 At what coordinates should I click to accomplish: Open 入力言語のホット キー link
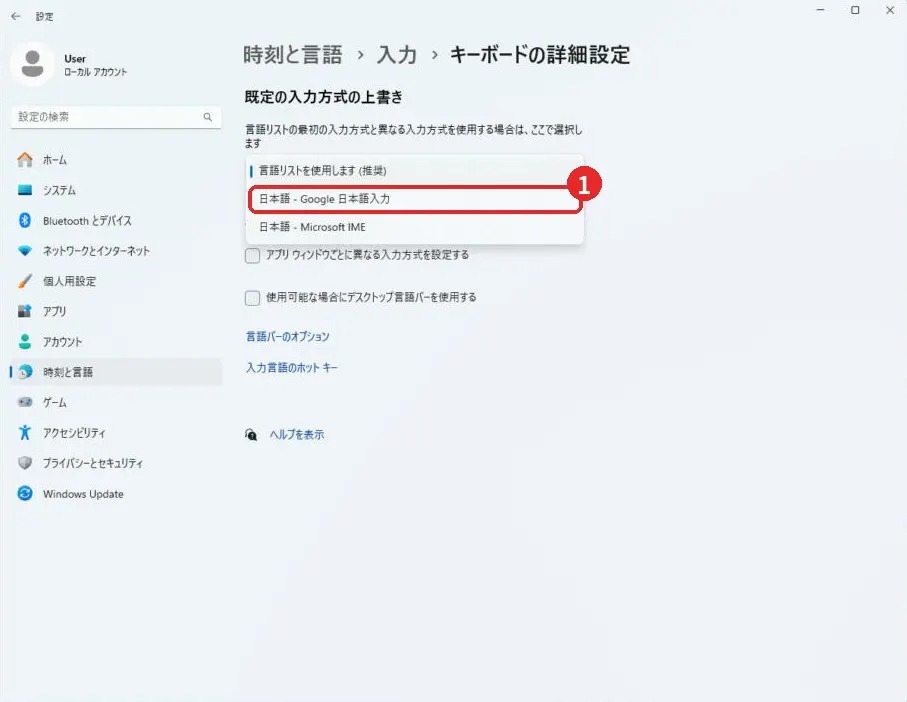(x=292, y=368)
